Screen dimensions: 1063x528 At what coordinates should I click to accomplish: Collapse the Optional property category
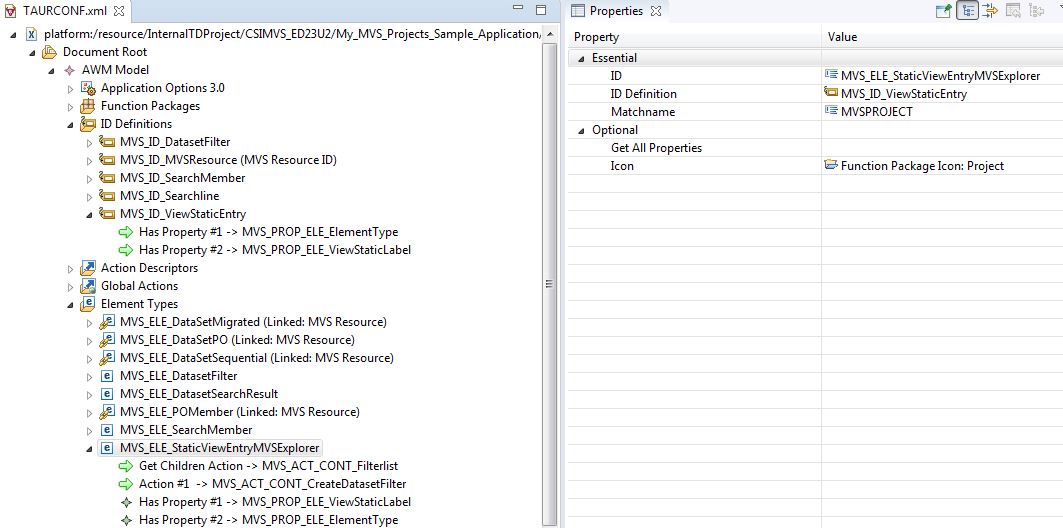581,130
